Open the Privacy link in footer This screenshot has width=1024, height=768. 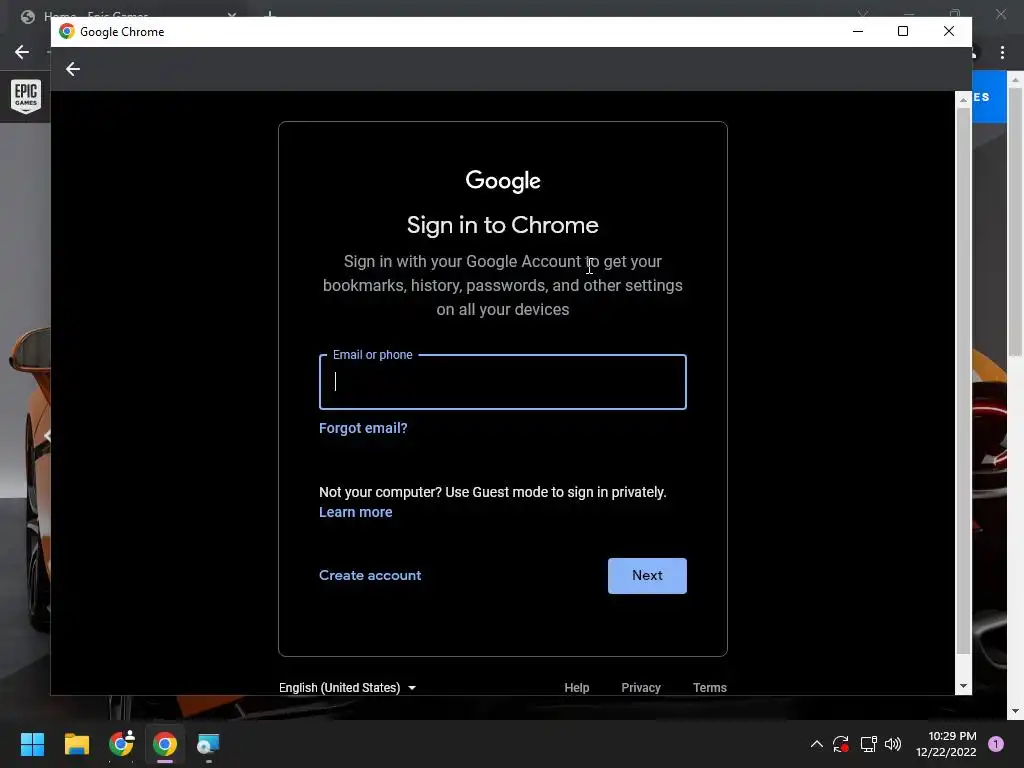pos(641,688)
